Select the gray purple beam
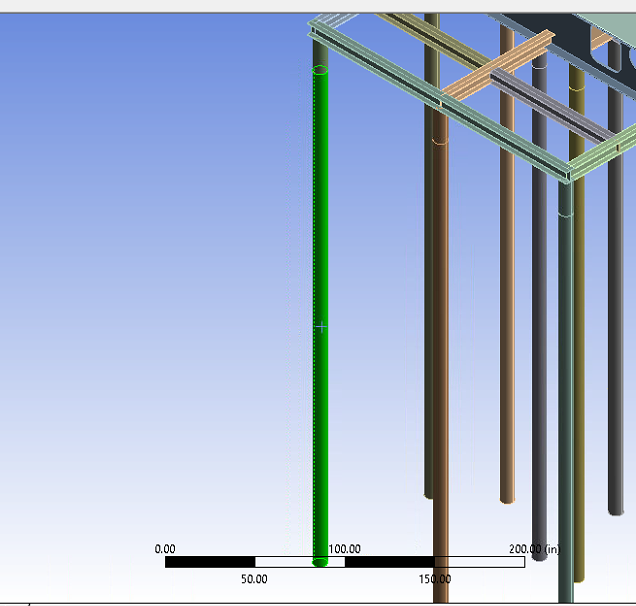Image resolution: width=636 pixels, height=606 pixels. (552, 107)
